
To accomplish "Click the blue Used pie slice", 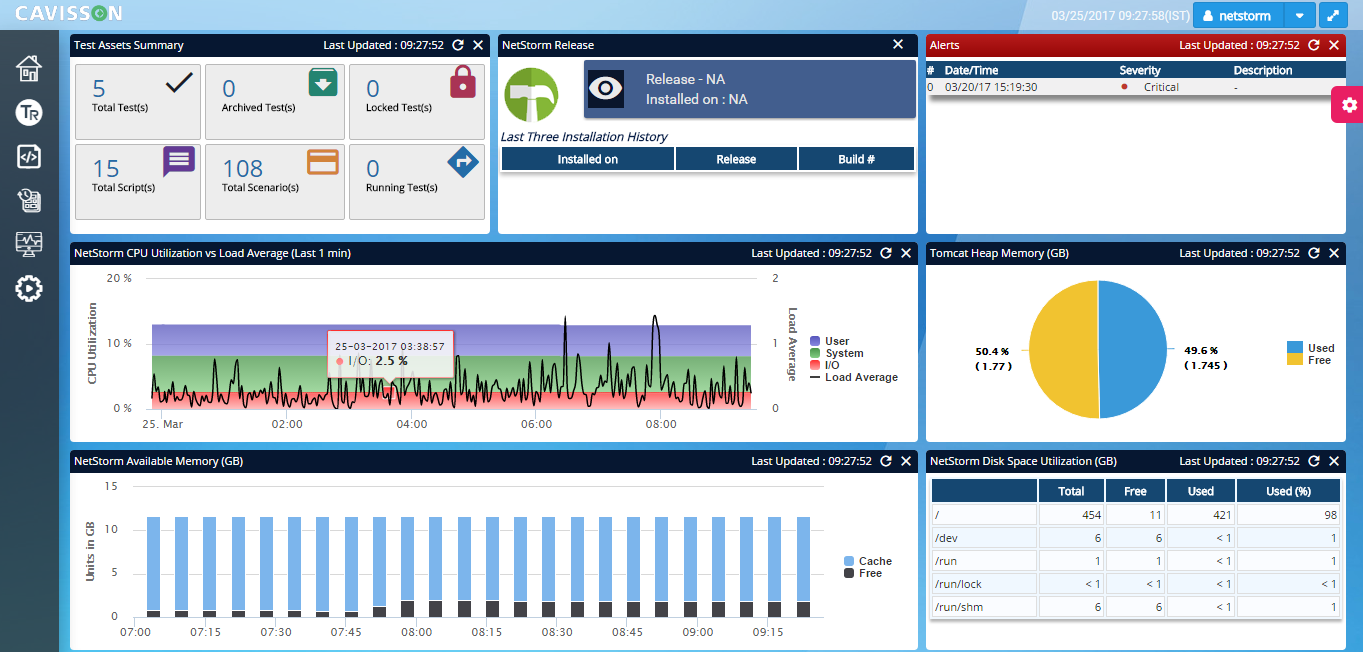I will [x=1133, y=350].
